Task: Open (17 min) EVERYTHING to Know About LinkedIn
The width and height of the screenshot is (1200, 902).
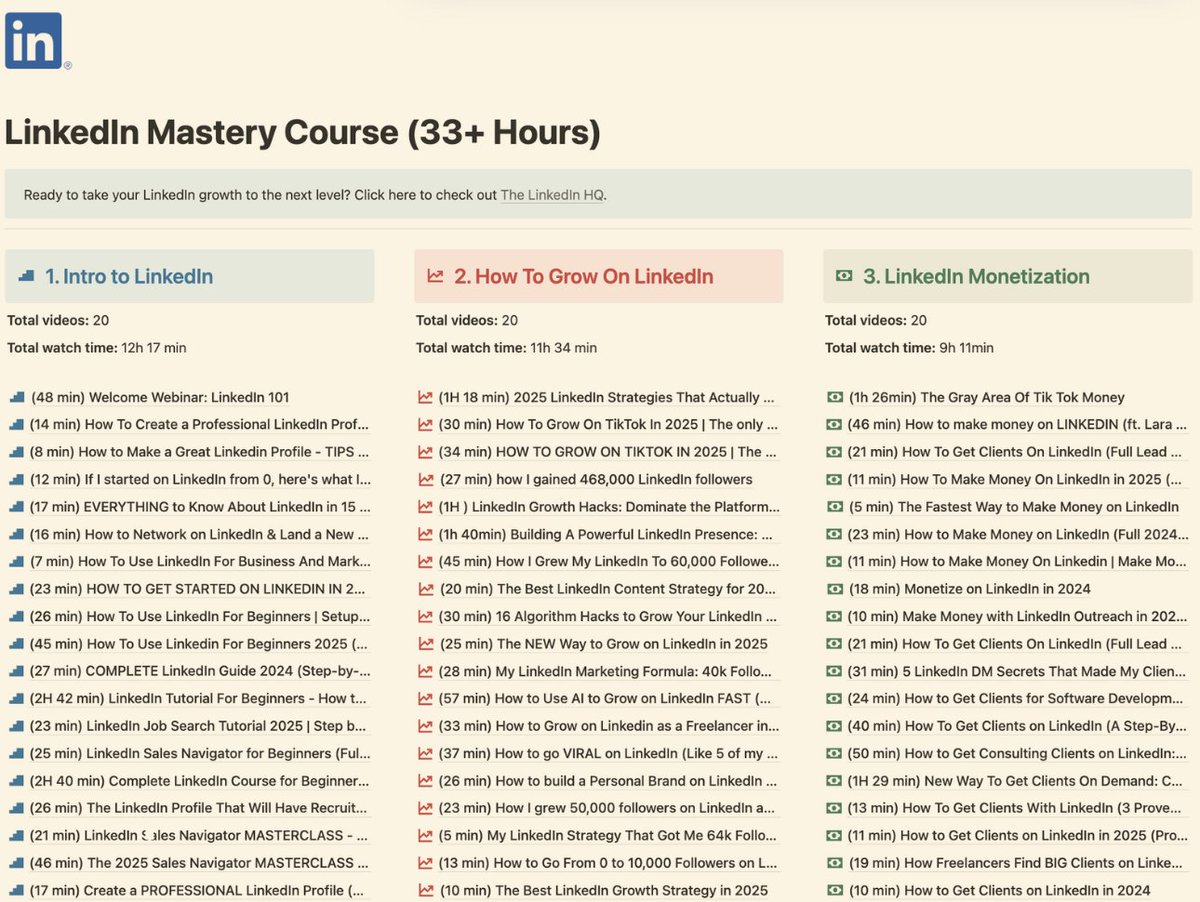Action: [200, 507]
